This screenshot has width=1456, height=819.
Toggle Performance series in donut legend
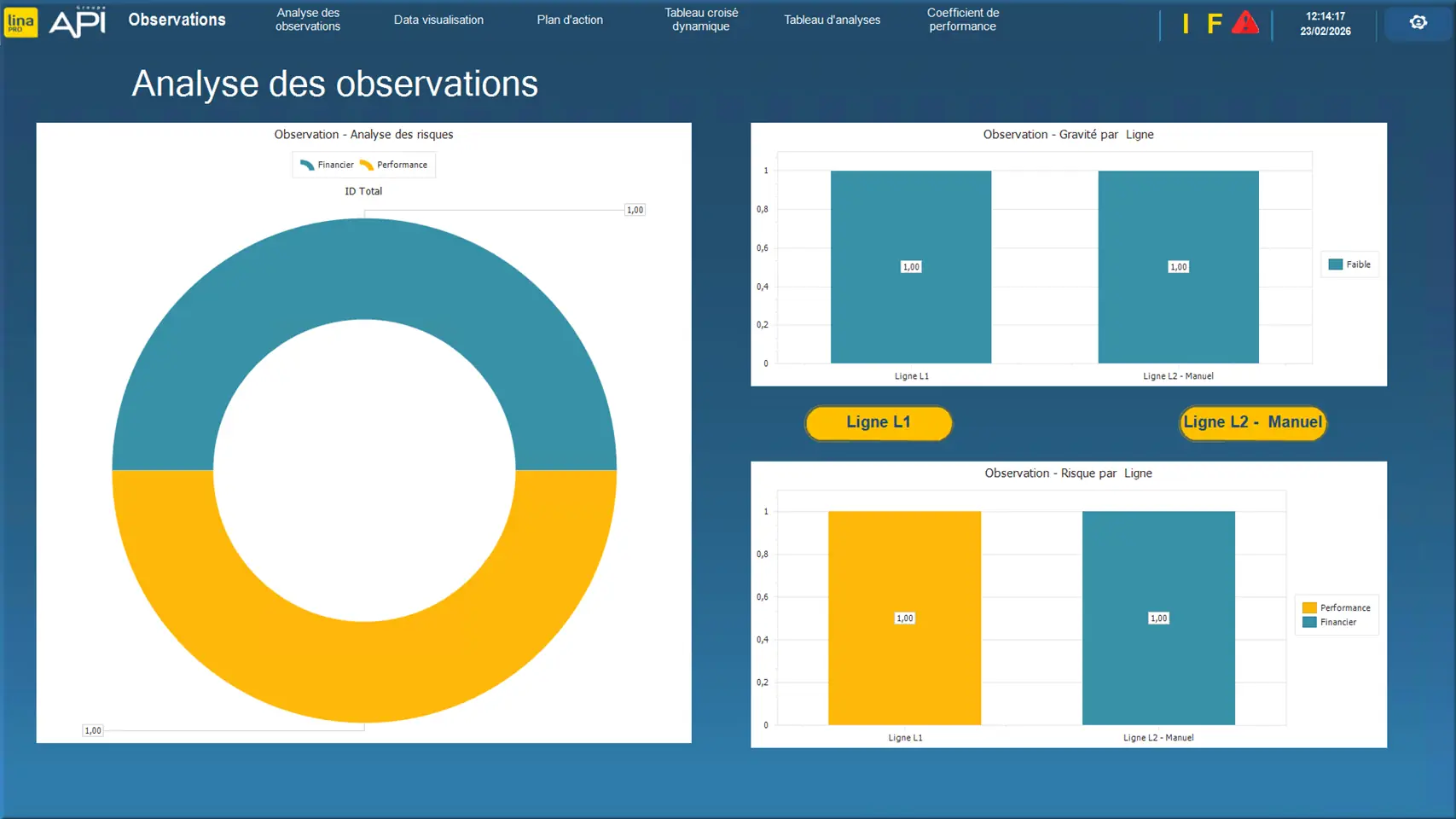point(393,166)
